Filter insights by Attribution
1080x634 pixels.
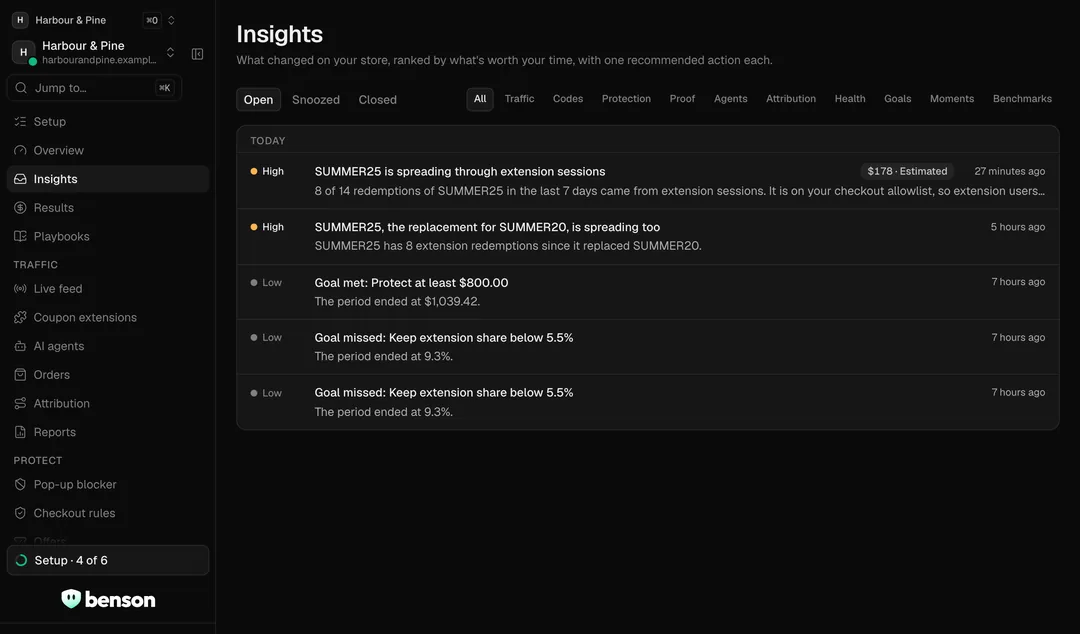[791, 99]
